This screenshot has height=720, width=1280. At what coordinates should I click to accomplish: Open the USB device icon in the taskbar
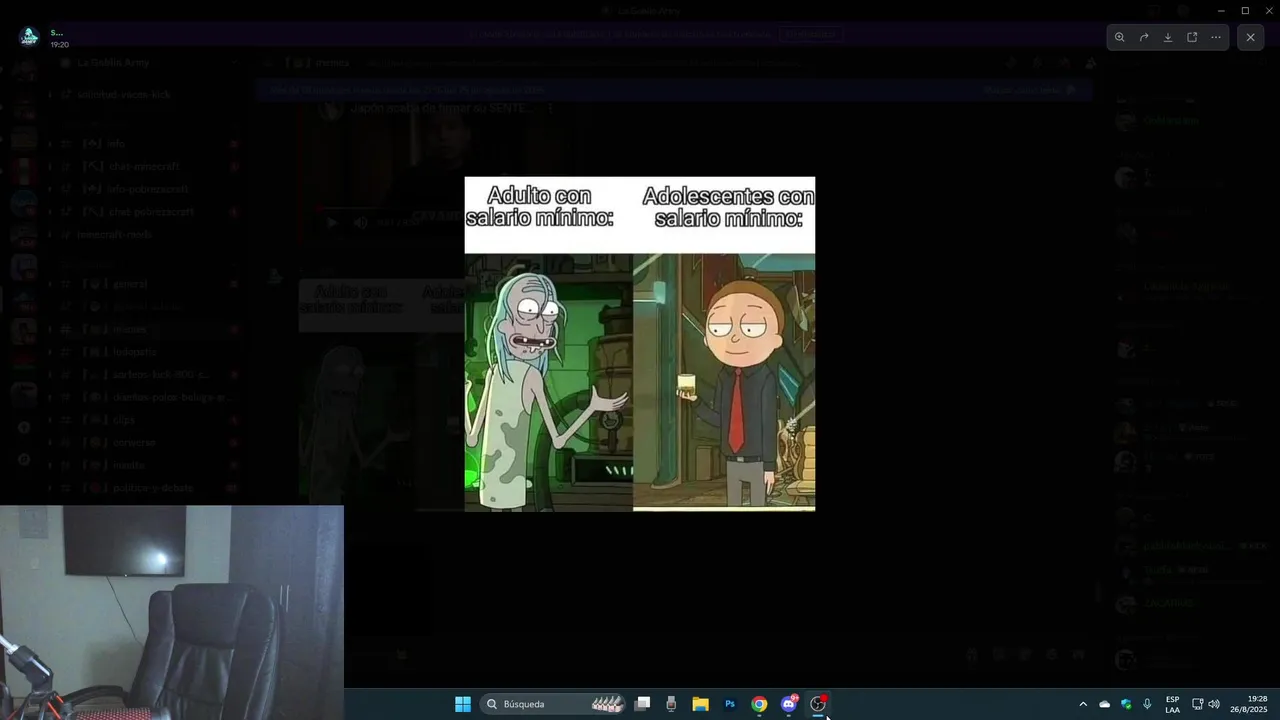tap(671, 704)
